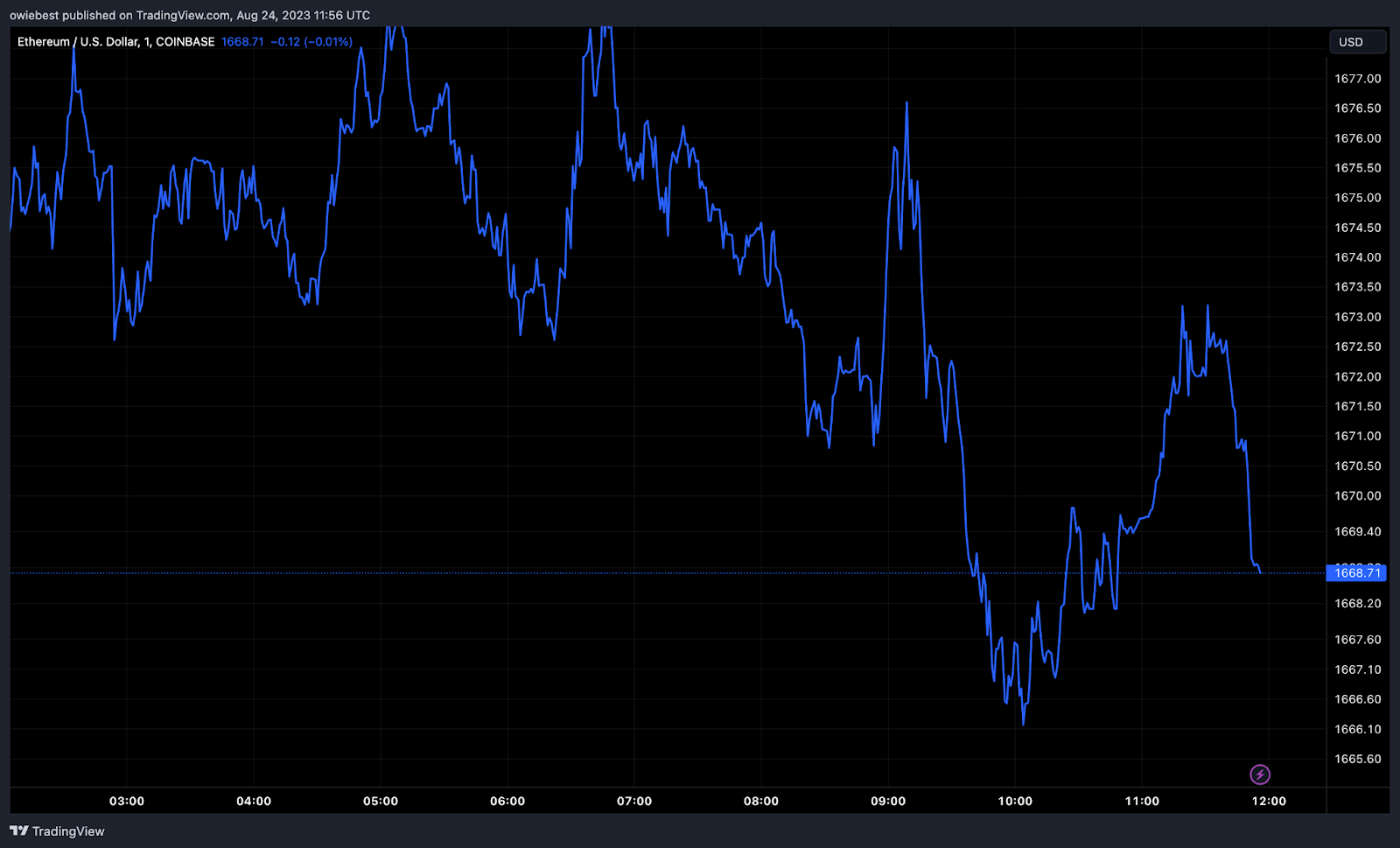Click the 1672.50 price axis label
This screenshot has height=848, width=1400.
click(x=1358, y=347)
